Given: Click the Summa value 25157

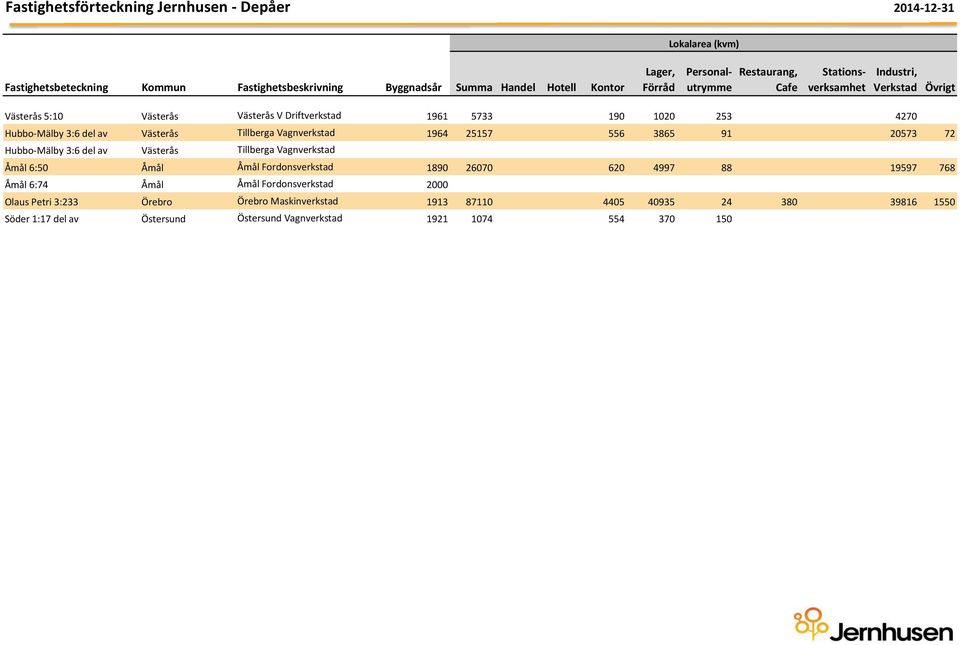Looking at the screenshot, I should point(479,133).
